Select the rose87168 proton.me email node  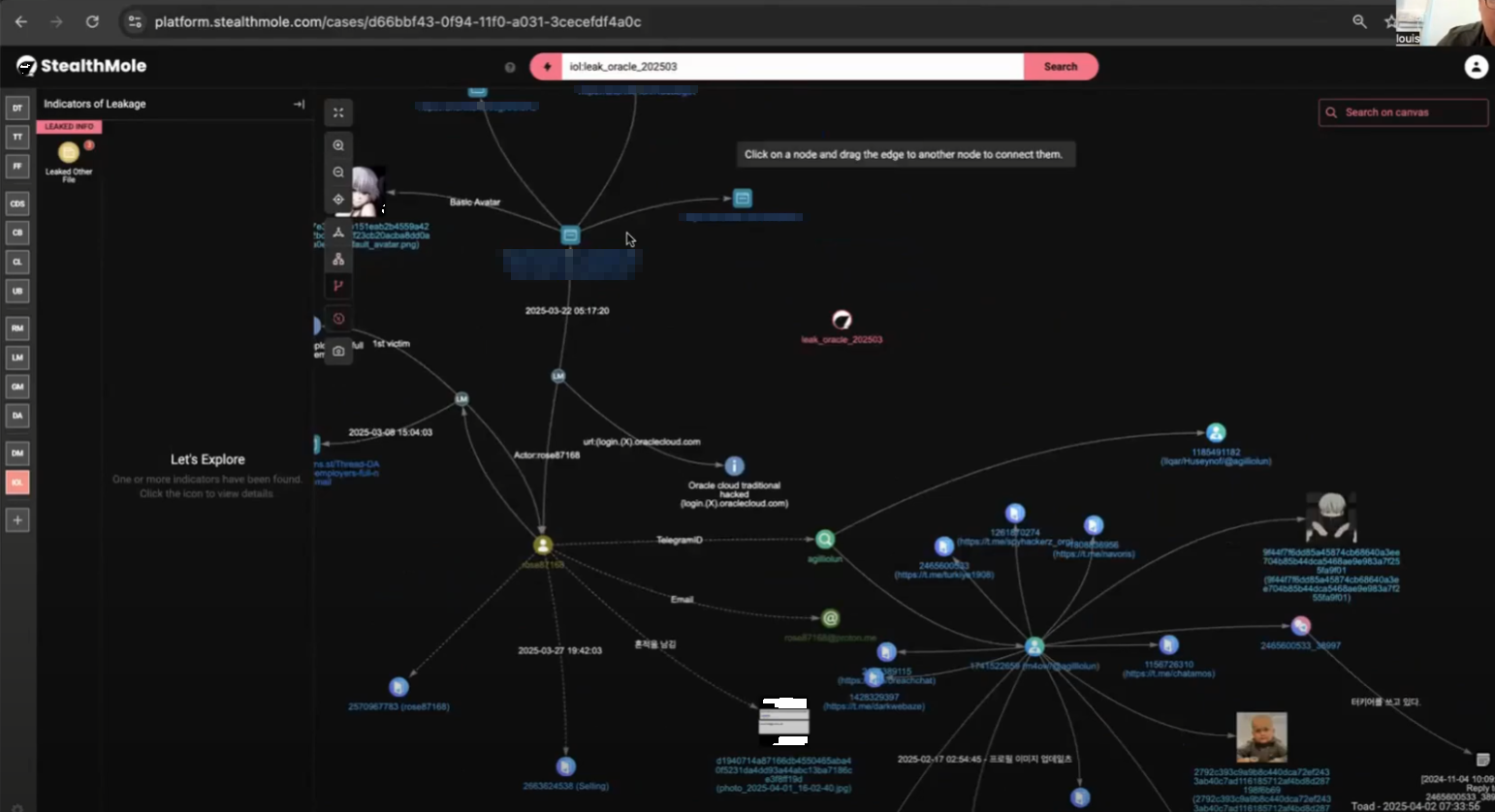tap(830, 618)
